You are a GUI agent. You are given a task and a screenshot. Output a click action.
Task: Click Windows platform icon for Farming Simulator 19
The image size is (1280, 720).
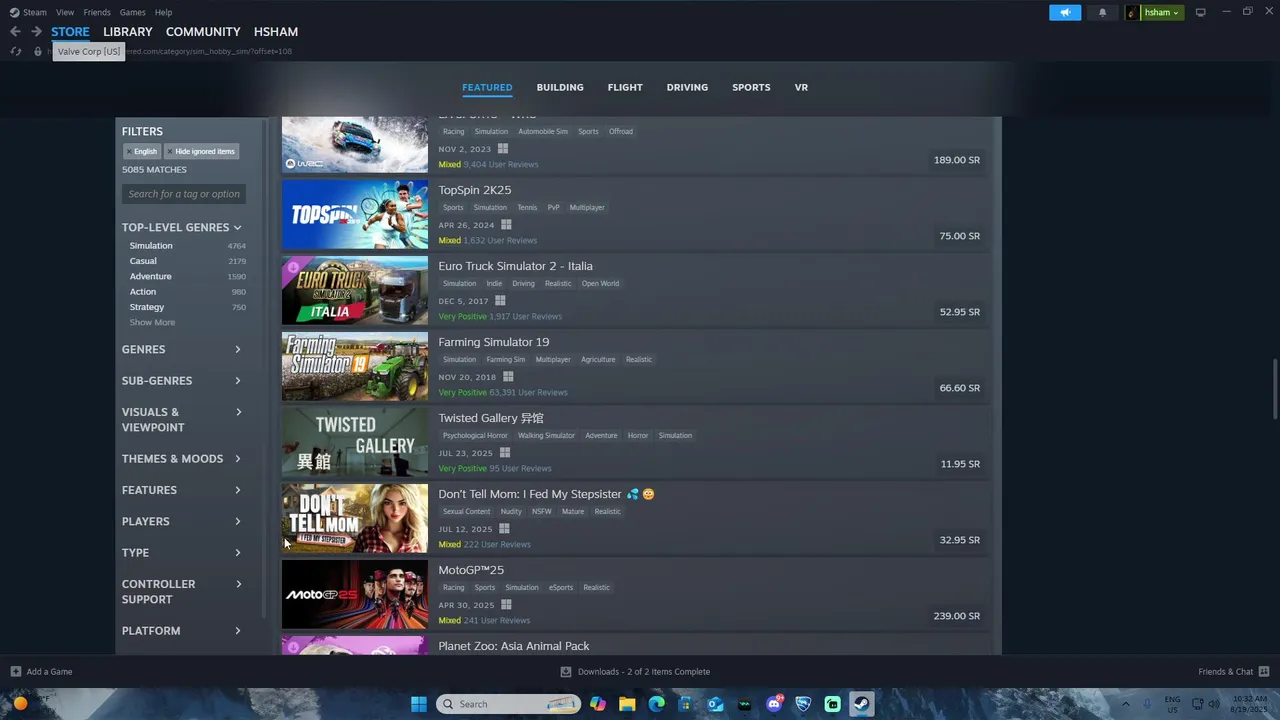508,377
